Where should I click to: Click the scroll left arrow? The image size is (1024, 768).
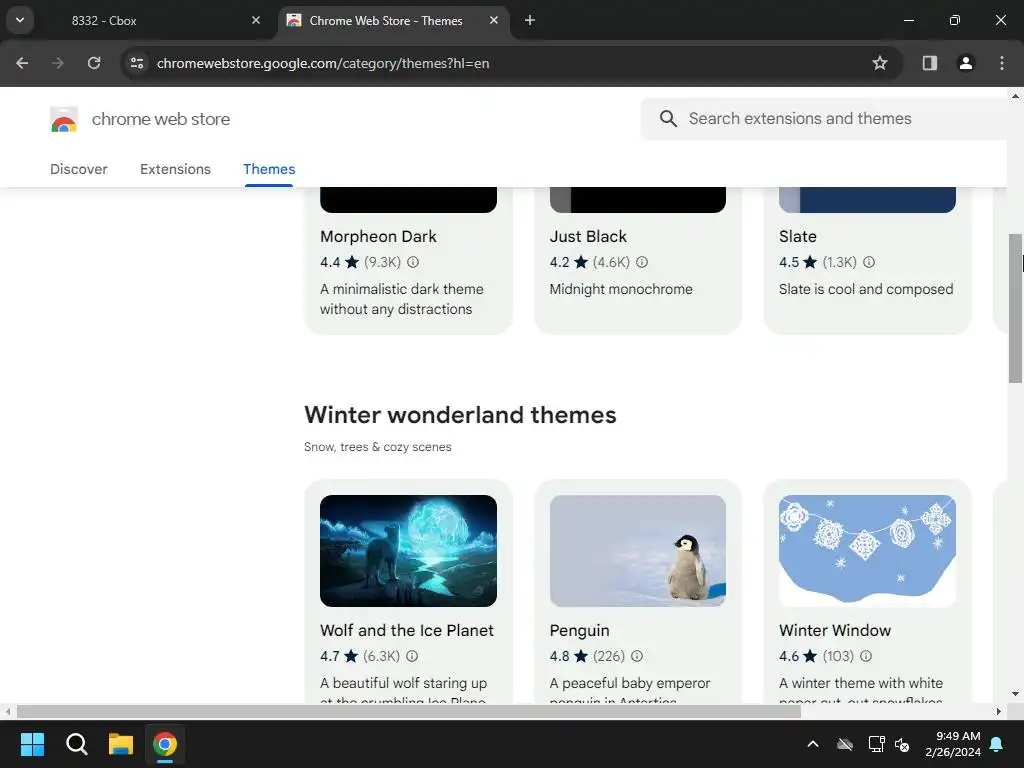(x=8, y=711)
